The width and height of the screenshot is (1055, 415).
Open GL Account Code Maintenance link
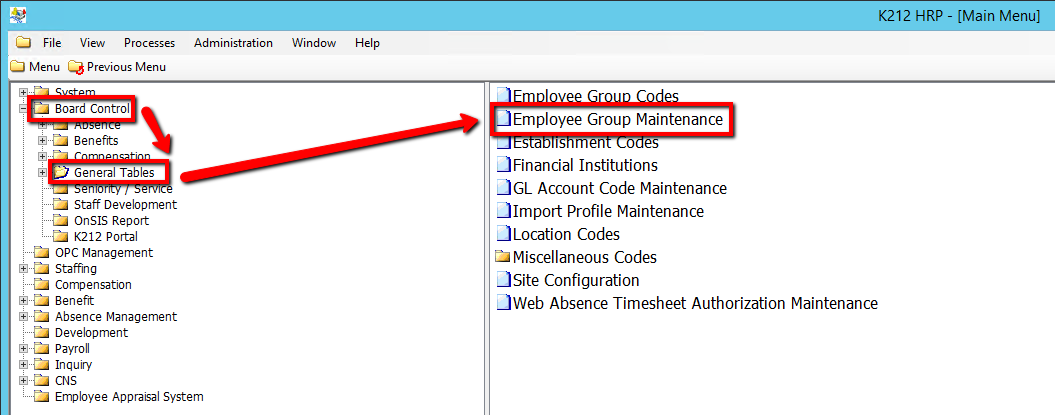point(619,188)
